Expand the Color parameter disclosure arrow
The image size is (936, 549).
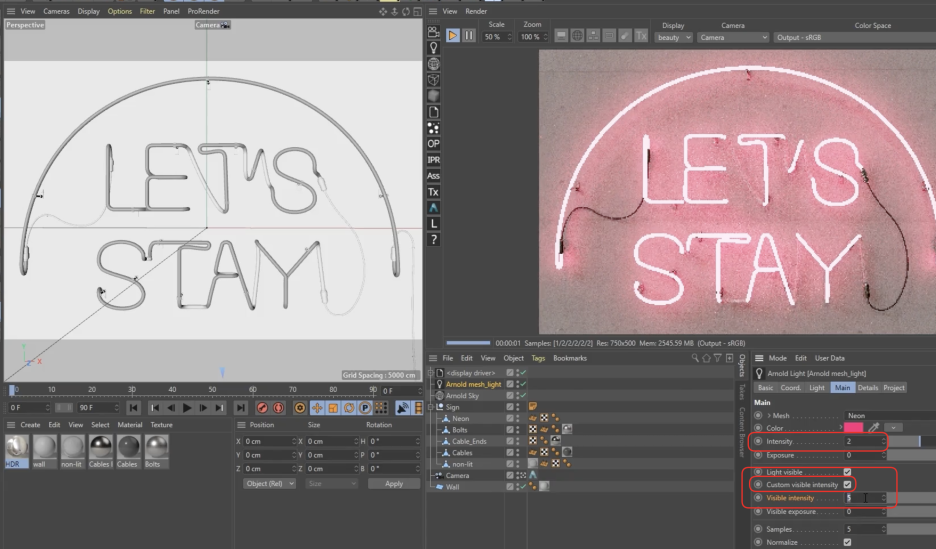pyautogui.click(x=840, y=428)
